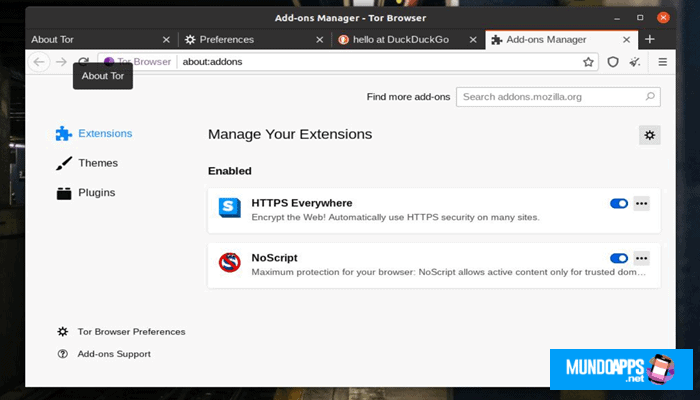Click the NoScript extension name
The height and width of the screenshot is (400, 700).
tap(274, 258)
